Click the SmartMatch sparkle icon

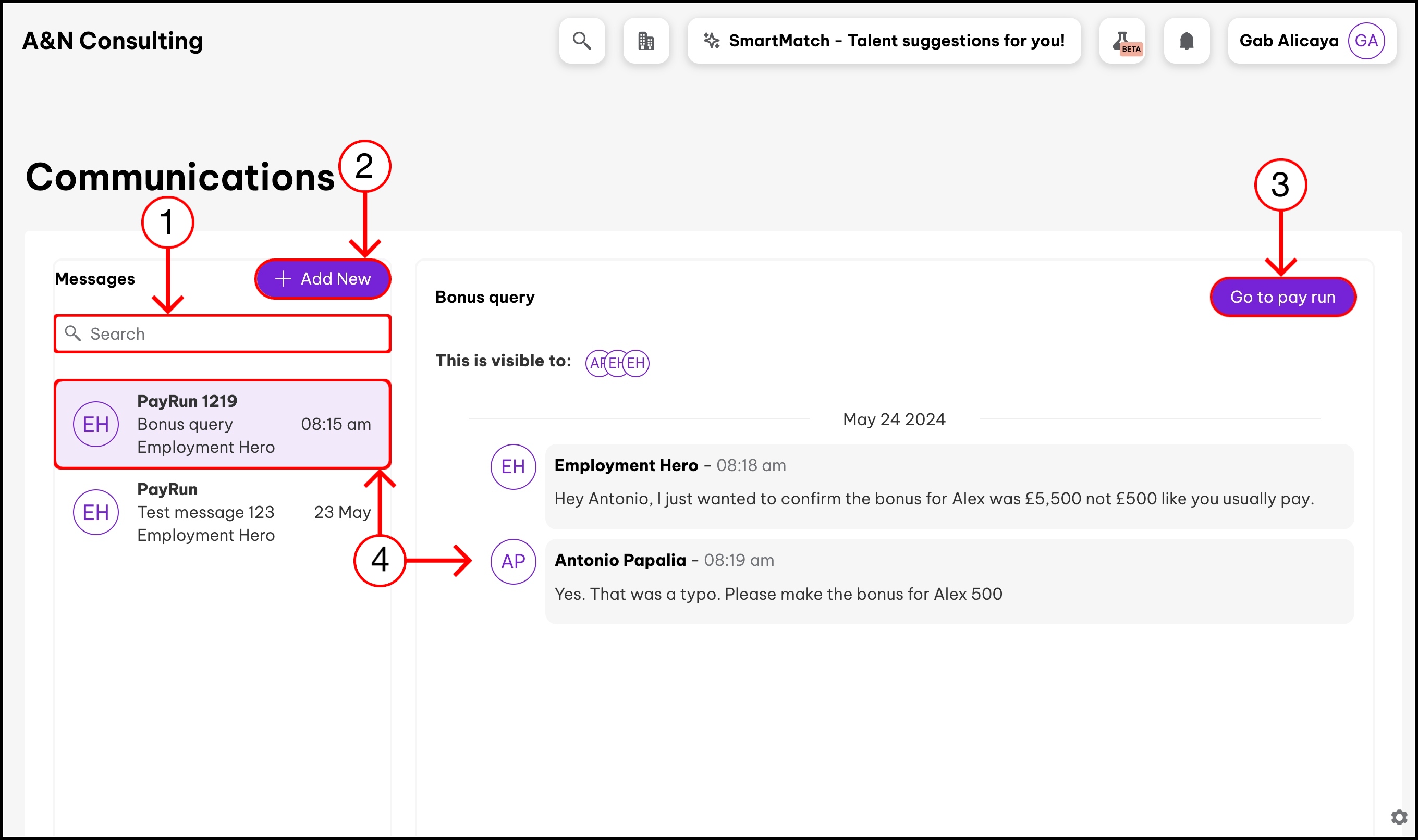pyautogui.click(x=711, y=41)
